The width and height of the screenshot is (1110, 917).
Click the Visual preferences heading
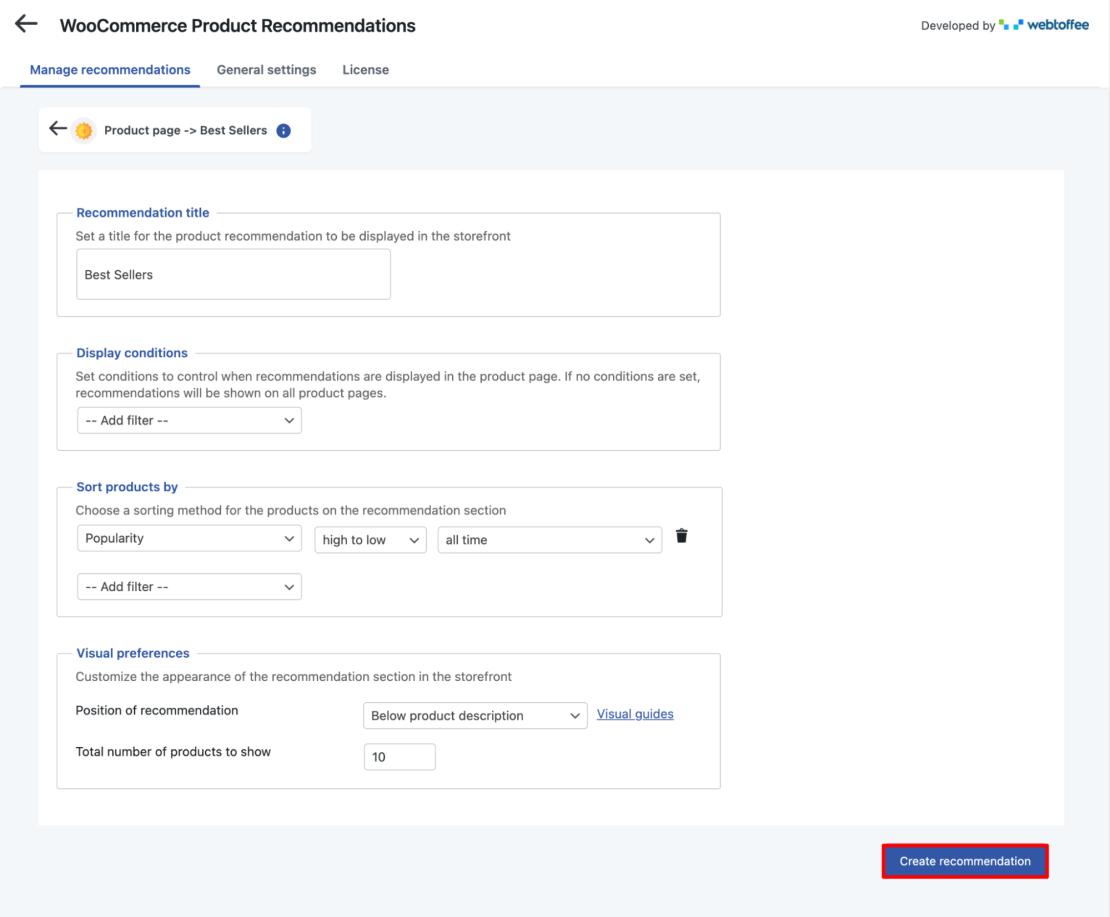133,653
